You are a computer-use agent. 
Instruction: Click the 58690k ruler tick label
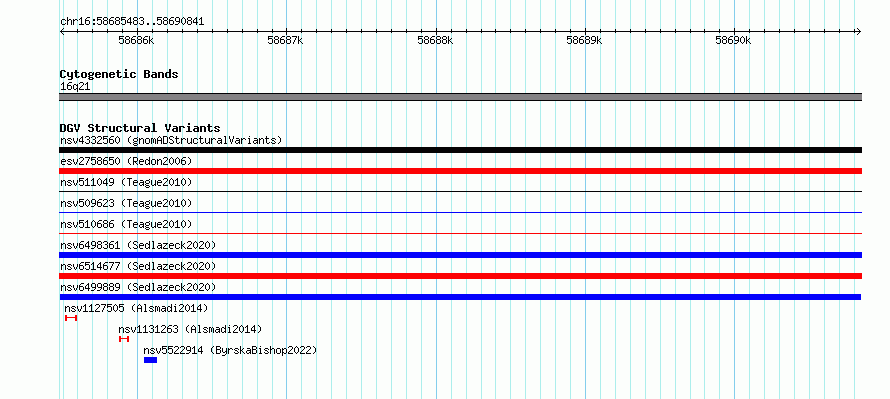[x=733, y=41]
